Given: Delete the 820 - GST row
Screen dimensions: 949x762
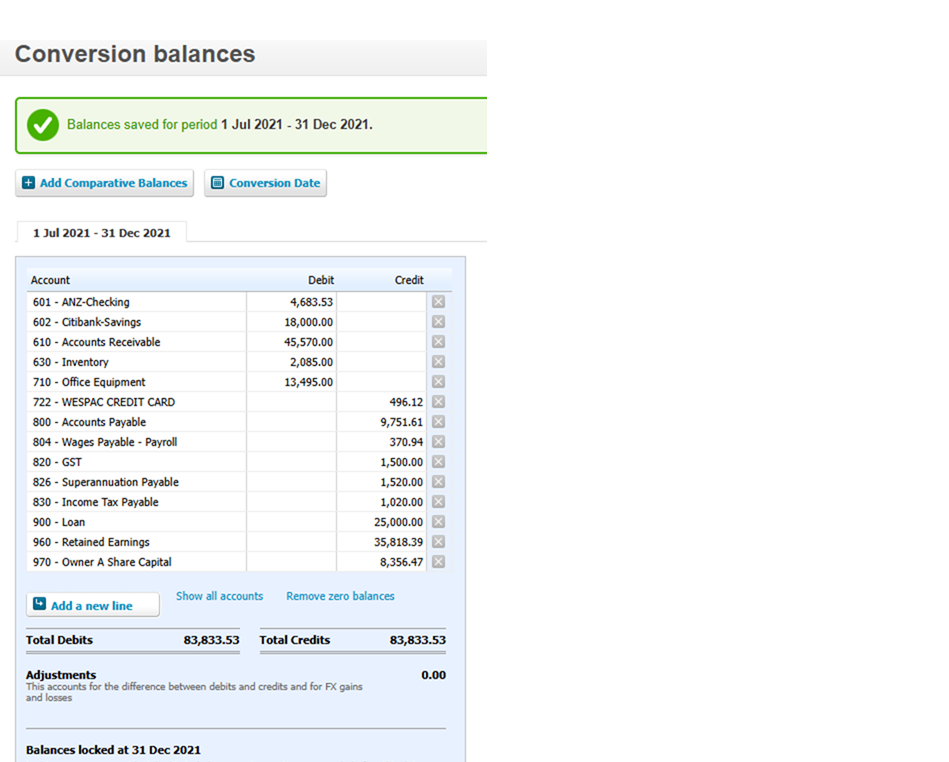Looking at the screenshot, I should point(438,461).
